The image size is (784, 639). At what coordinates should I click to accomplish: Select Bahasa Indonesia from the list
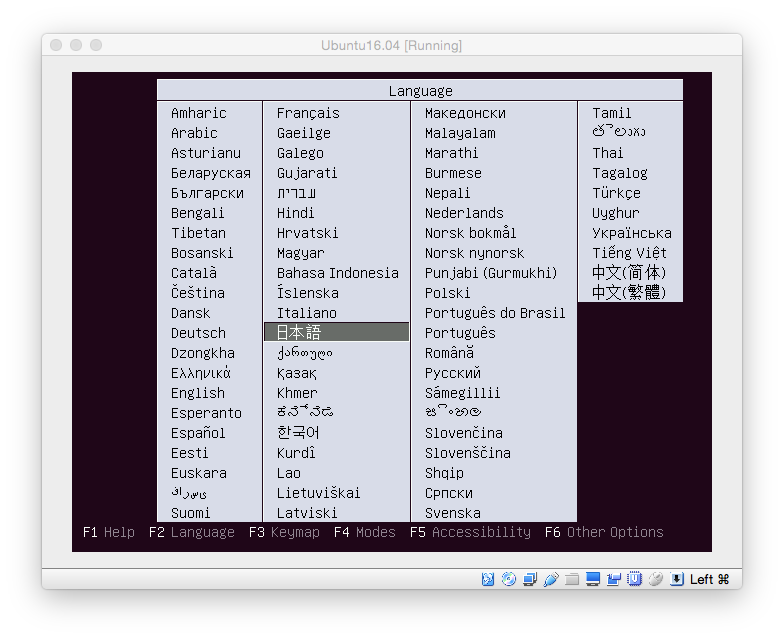coord(338,273)
